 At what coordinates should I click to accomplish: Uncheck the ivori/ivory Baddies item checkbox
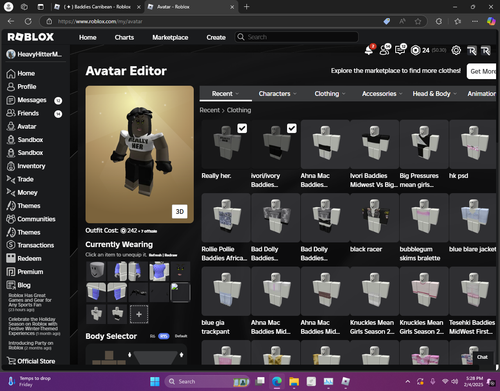click(292, 128)
